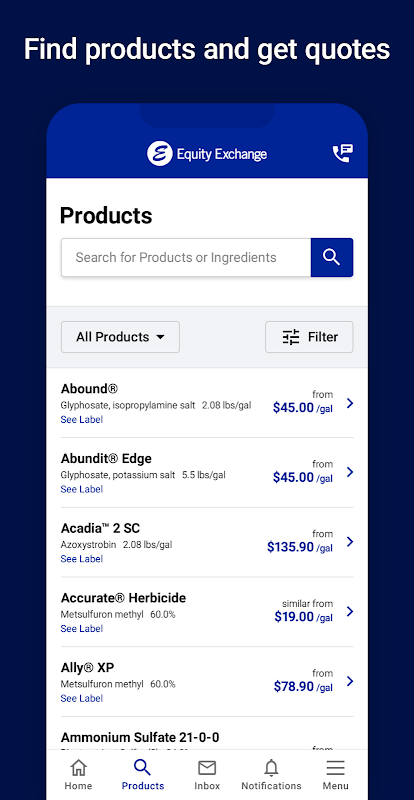The width and height of the screenshot is (414, 800).
Task: Click See Label under Abound®
Action: (x=82, y=419)
